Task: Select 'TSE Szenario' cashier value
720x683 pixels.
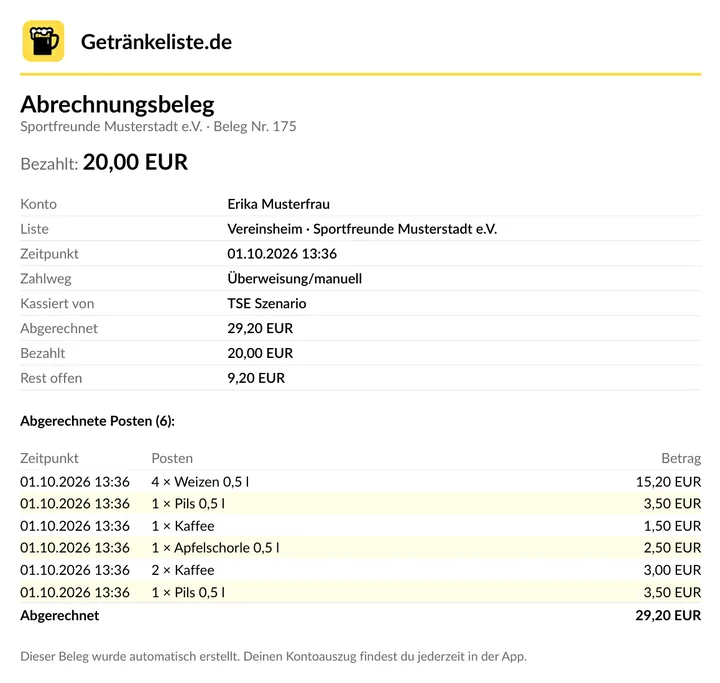Action: click(x=267, y=303)
